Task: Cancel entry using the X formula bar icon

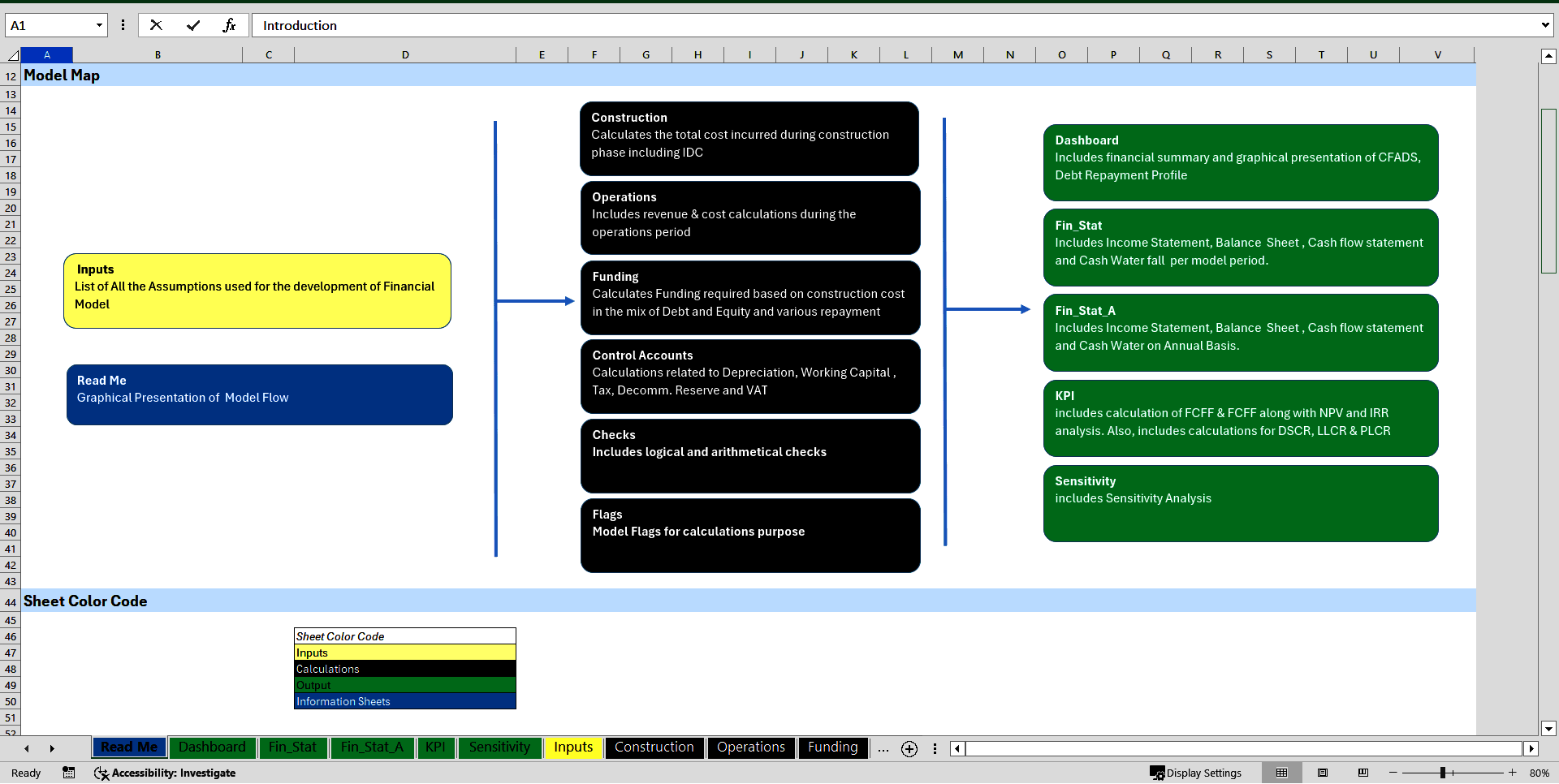Action: (x=156, y=25)
